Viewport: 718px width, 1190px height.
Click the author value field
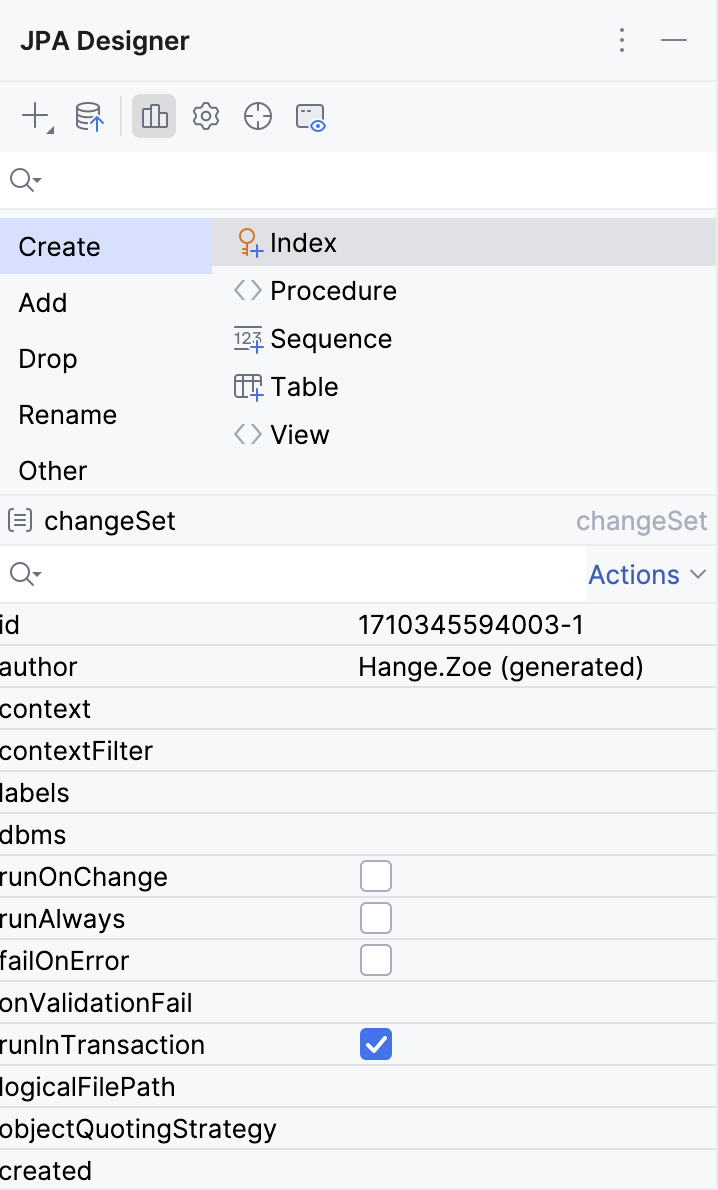point(500,666)
